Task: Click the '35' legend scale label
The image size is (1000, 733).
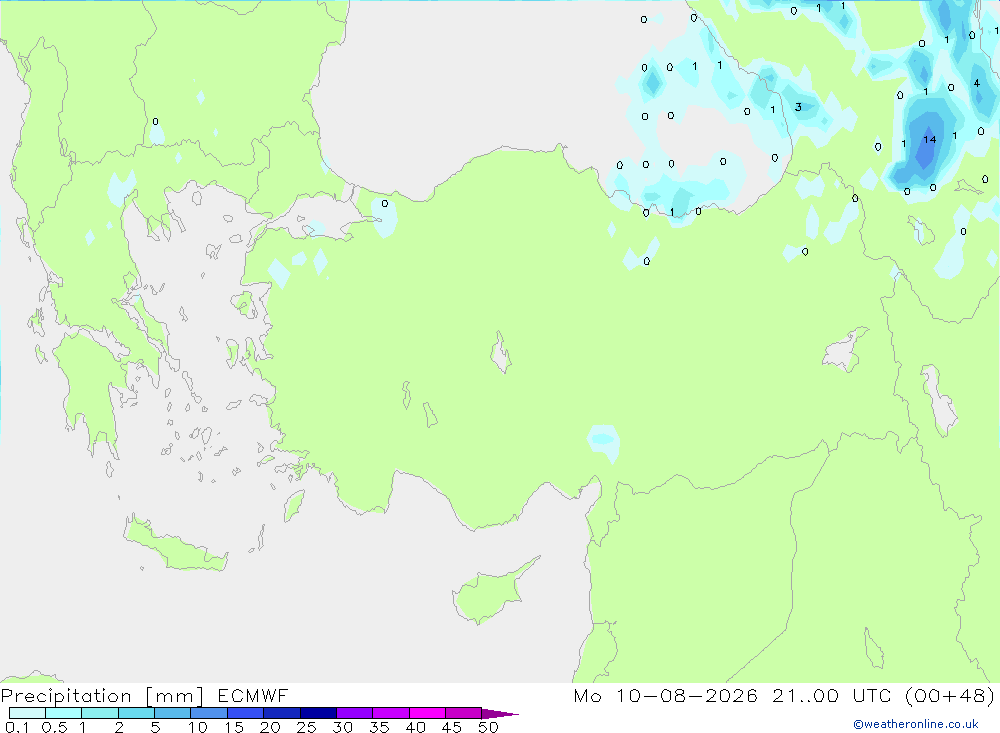Action: coord(379,727)
